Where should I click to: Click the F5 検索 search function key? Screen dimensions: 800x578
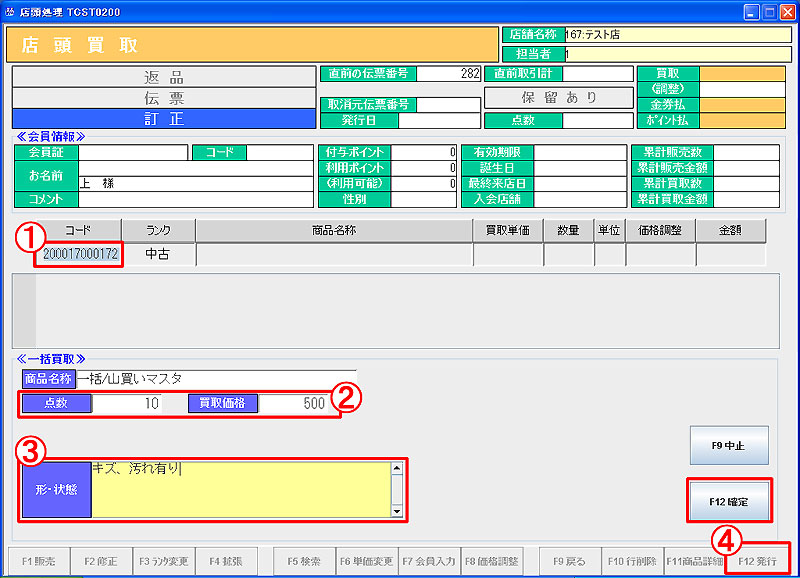[303, 562]
